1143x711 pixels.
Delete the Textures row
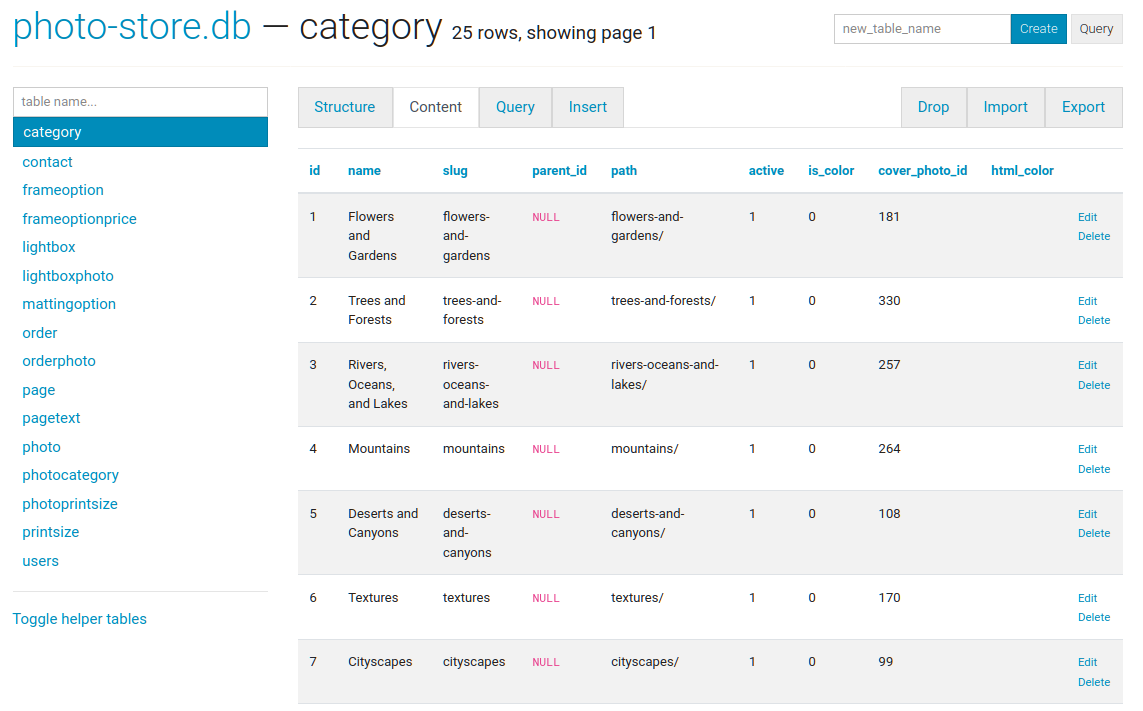tap(1093, 617)
